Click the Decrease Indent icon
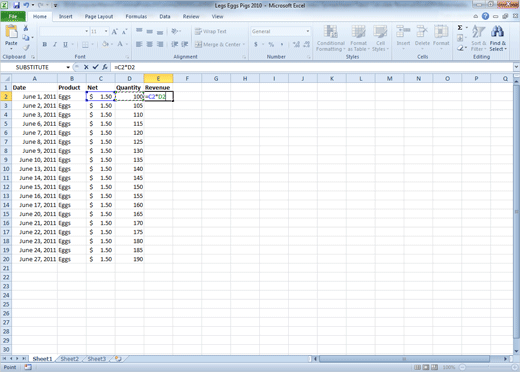Screen dimensions: 520x372 click(174, 44)
